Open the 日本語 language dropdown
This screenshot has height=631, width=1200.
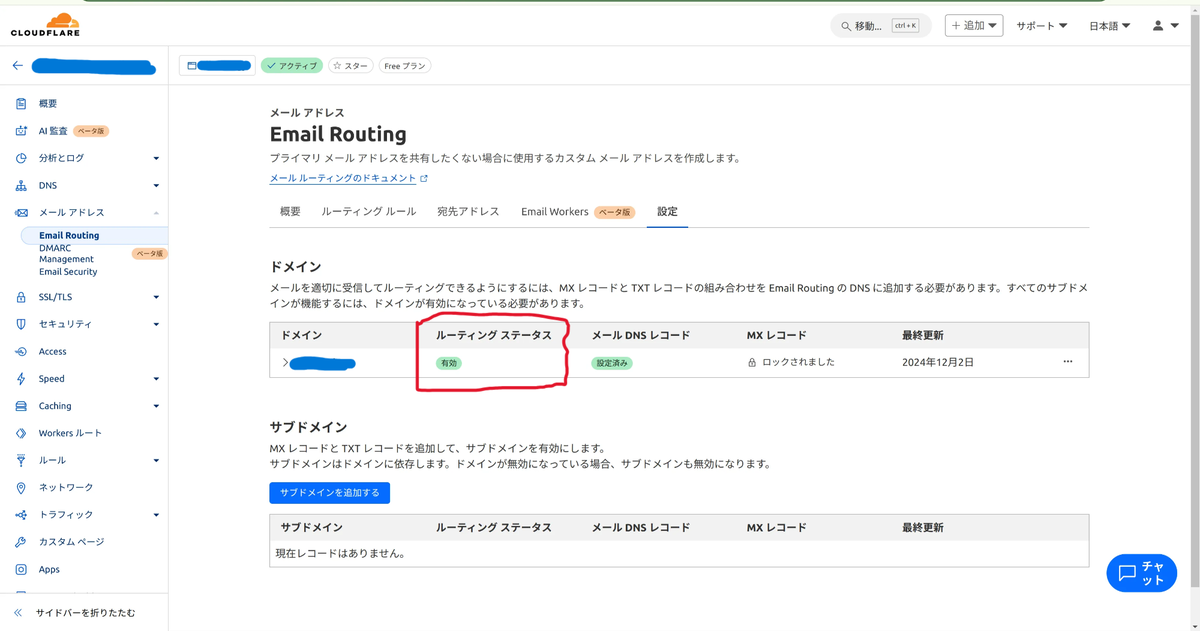click(1110, 26)
